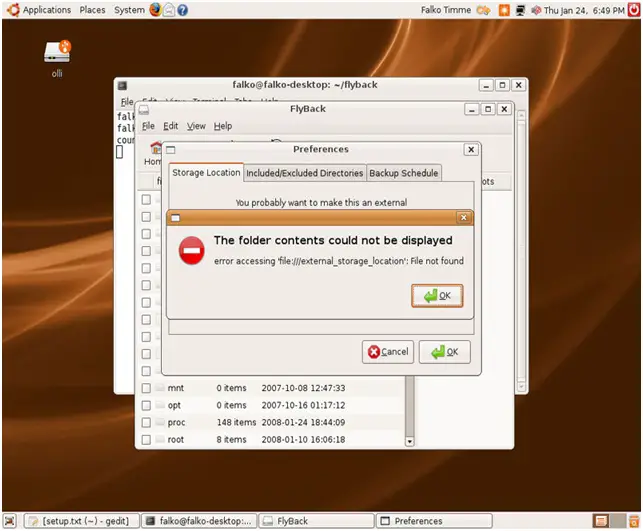
Task: Tick the checkbox for the opt folder
Action: (146, 405)
